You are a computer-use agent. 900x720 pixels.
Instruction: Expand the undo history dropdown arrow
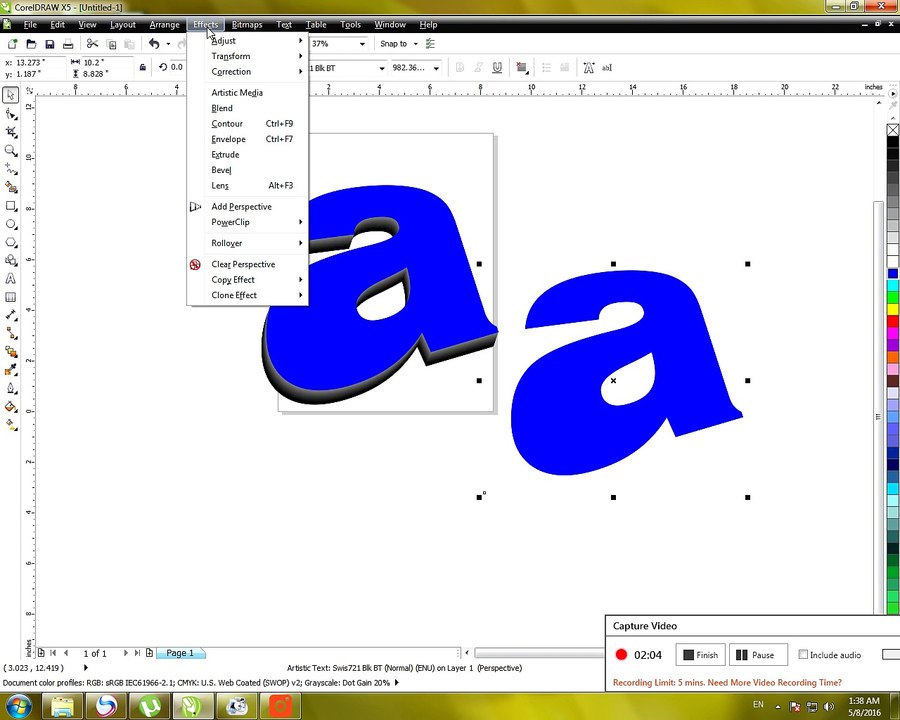168,44
